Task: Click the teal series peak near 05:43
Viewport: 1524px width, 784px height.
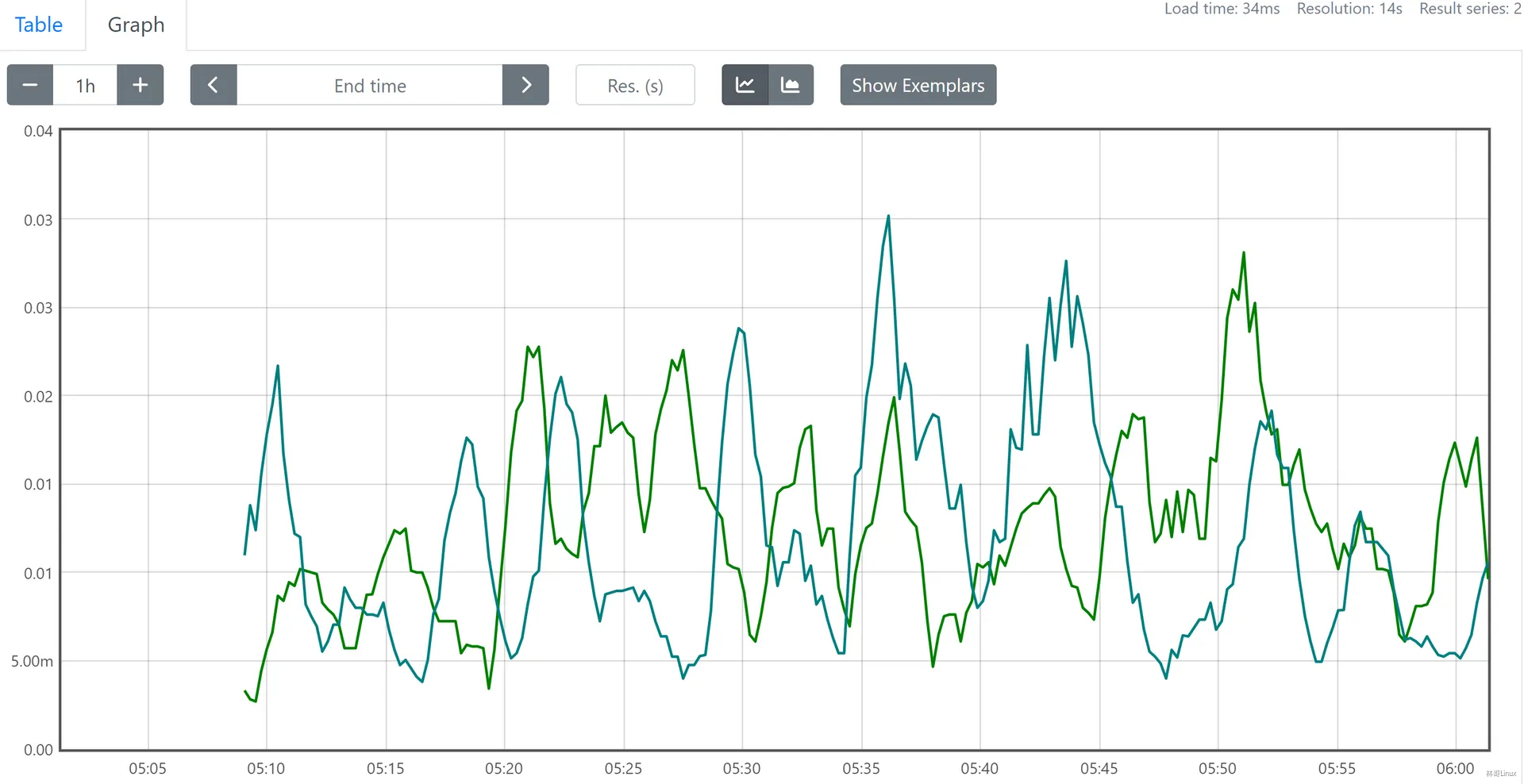Action: 1065,261
